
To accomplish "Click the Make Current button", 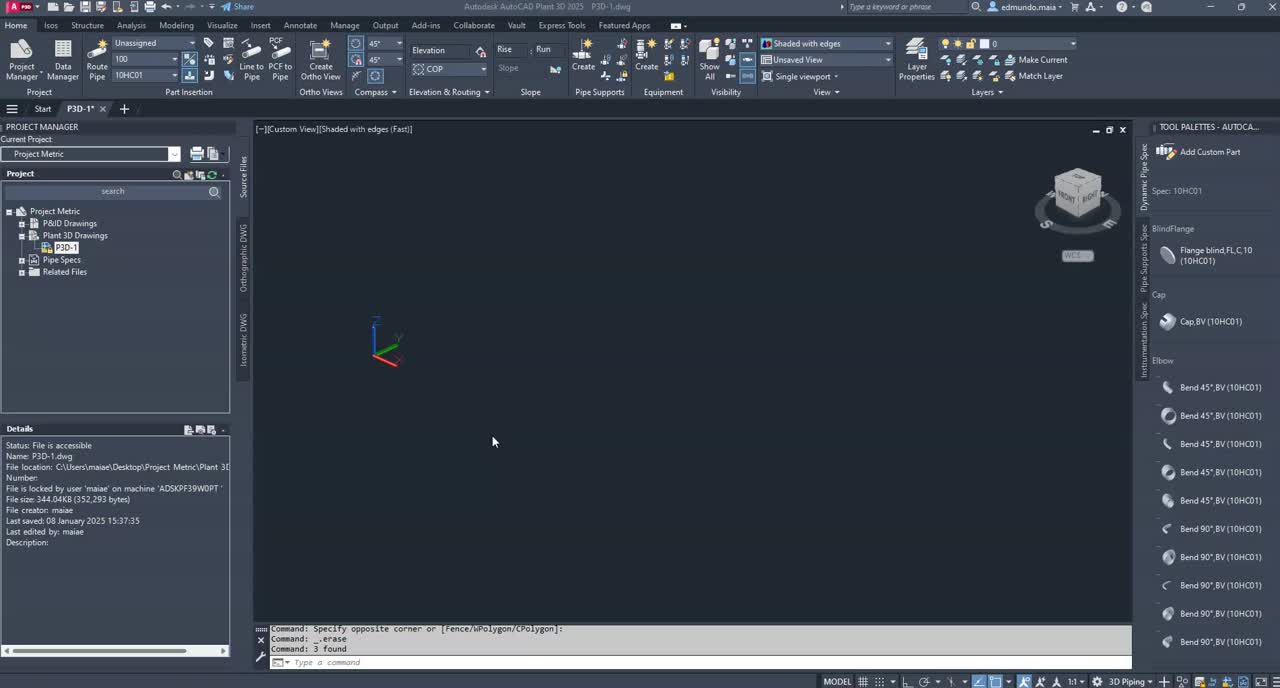I will (x=1042, y=59).
